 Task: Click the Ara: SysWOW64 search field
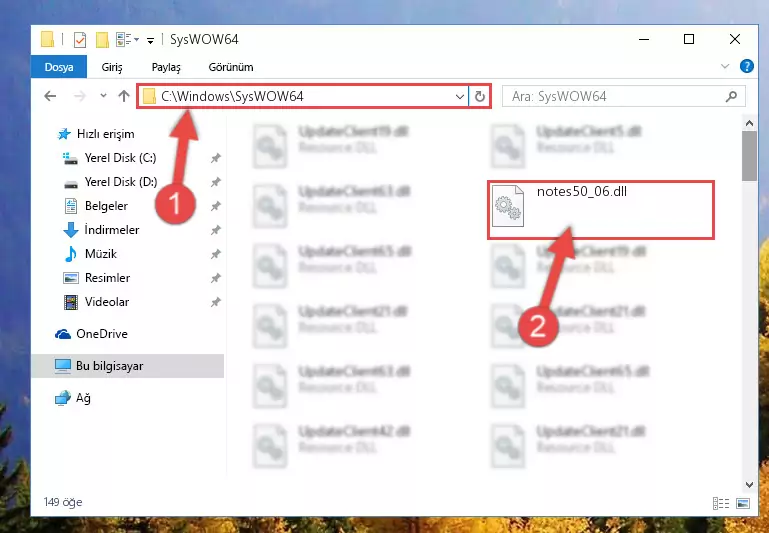623,97
